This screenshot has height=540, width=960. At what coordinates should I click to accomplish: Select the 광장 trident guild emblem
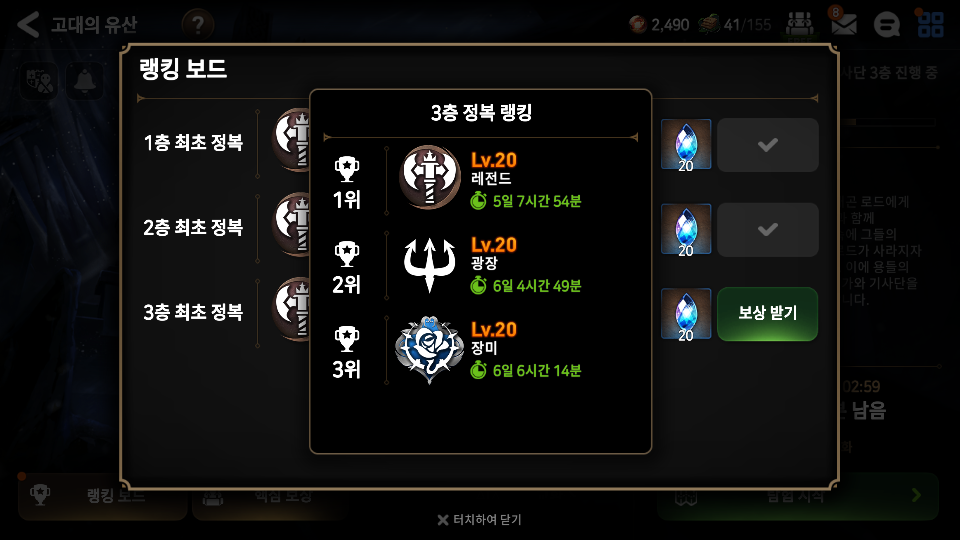tap(430, 264)
